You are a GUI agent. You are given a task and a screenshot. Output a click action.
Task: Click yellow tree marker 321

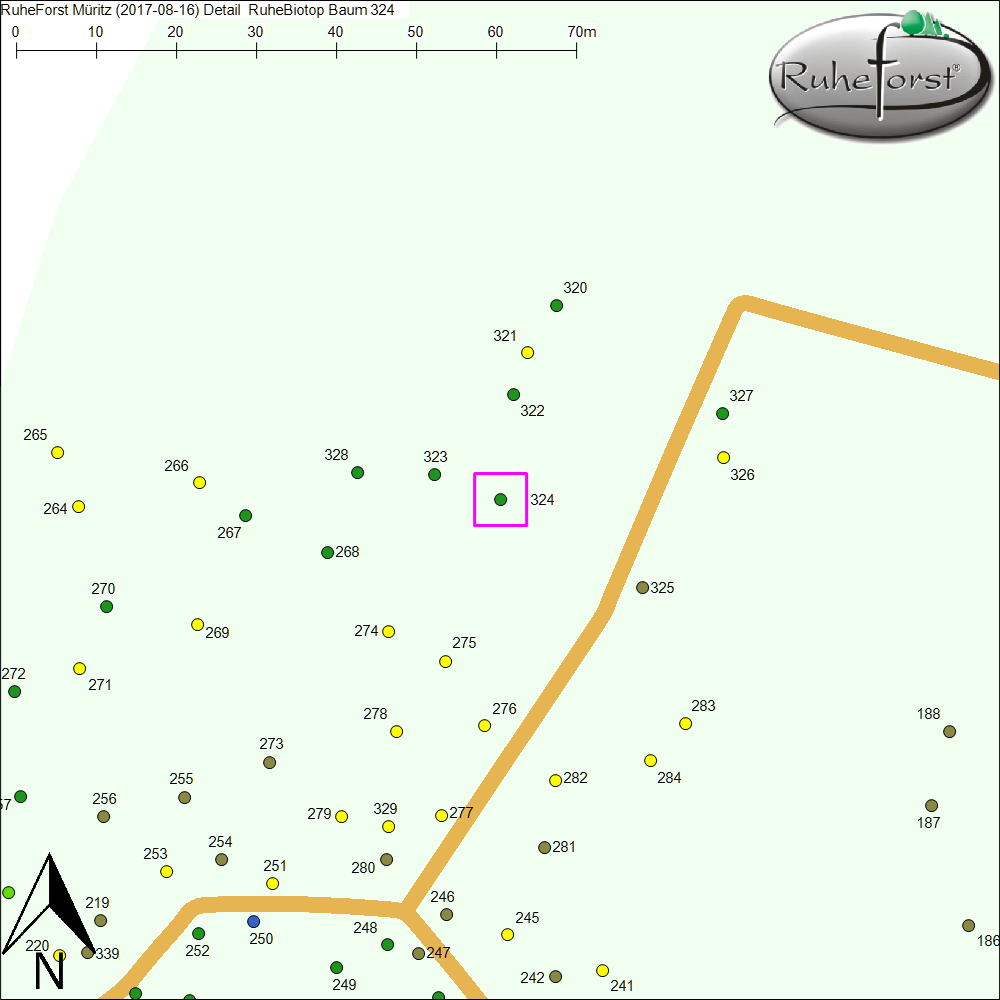pos(528,352)
